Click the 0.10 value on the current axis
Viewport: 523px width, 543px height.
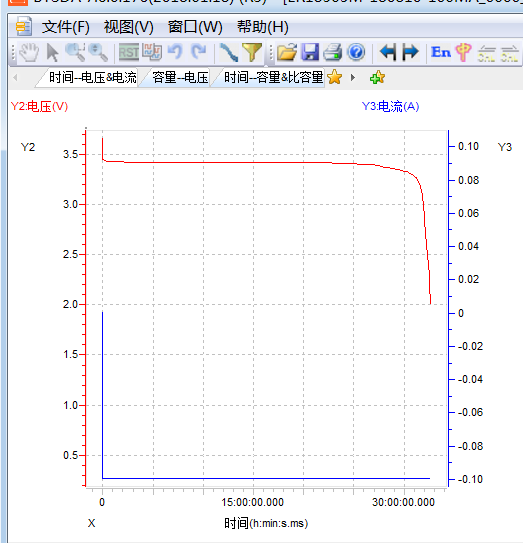pyautogui.click(x=469, y=146)
